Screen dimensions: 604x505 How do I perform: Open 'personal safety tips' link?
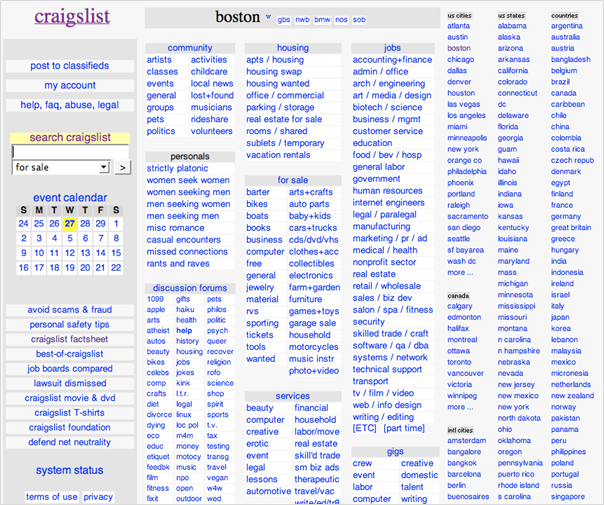tap(70, 325)
